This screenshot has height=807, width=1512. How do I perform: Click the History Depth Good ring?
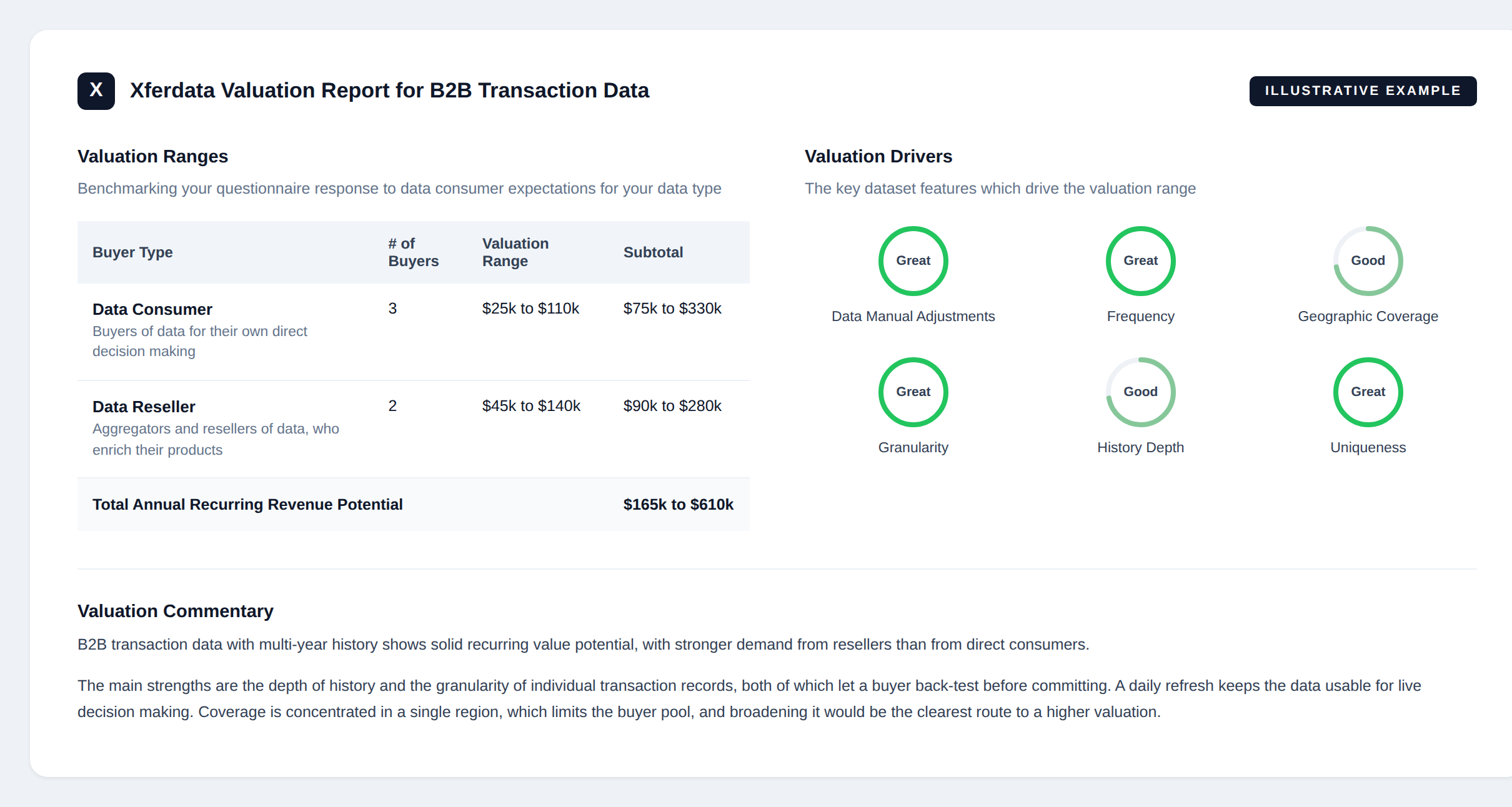[1141, 392]
